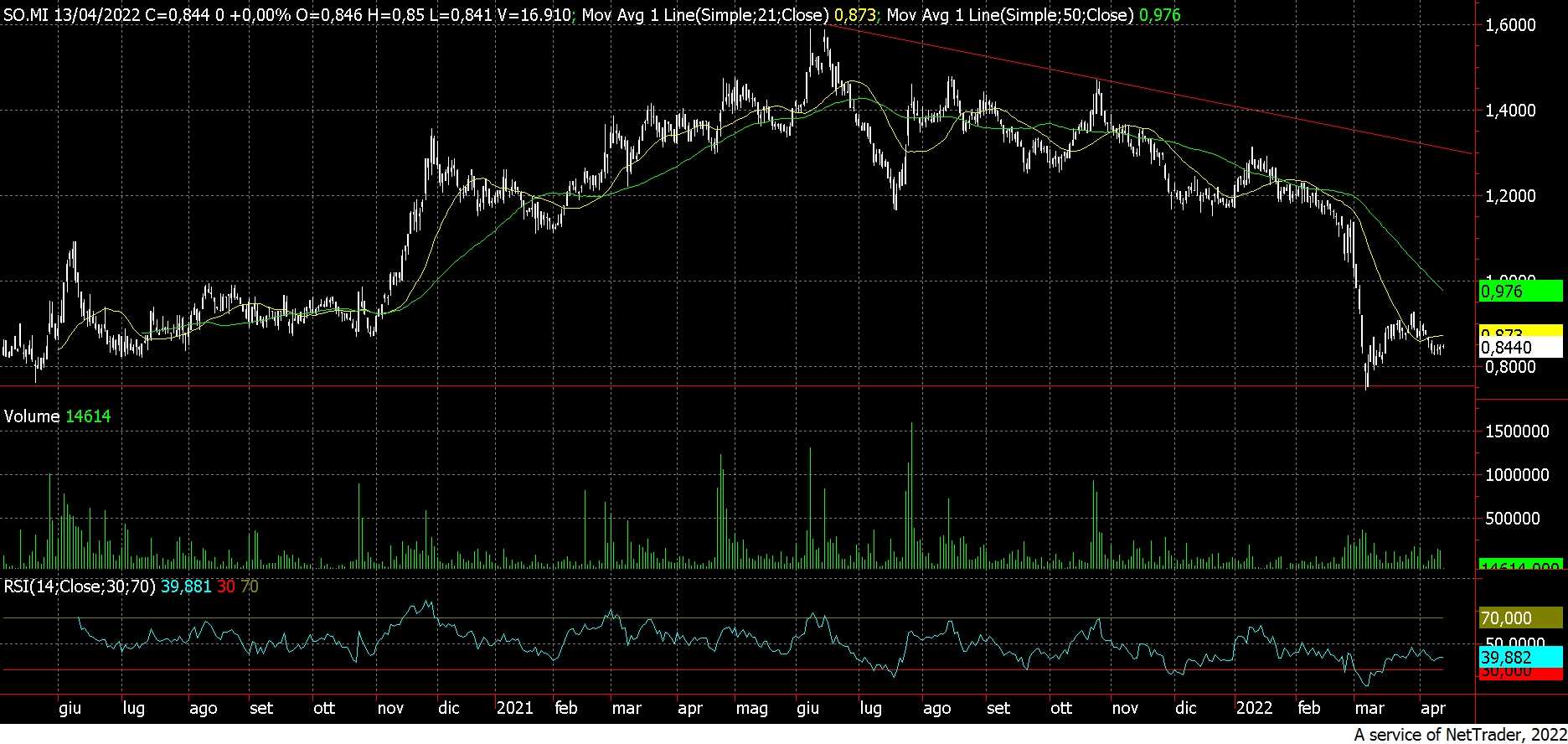This screenshot has height=744, width=1568.
Task: Select the 50-period Simple Moving Average label
Action: click(x=1009, y=15)
